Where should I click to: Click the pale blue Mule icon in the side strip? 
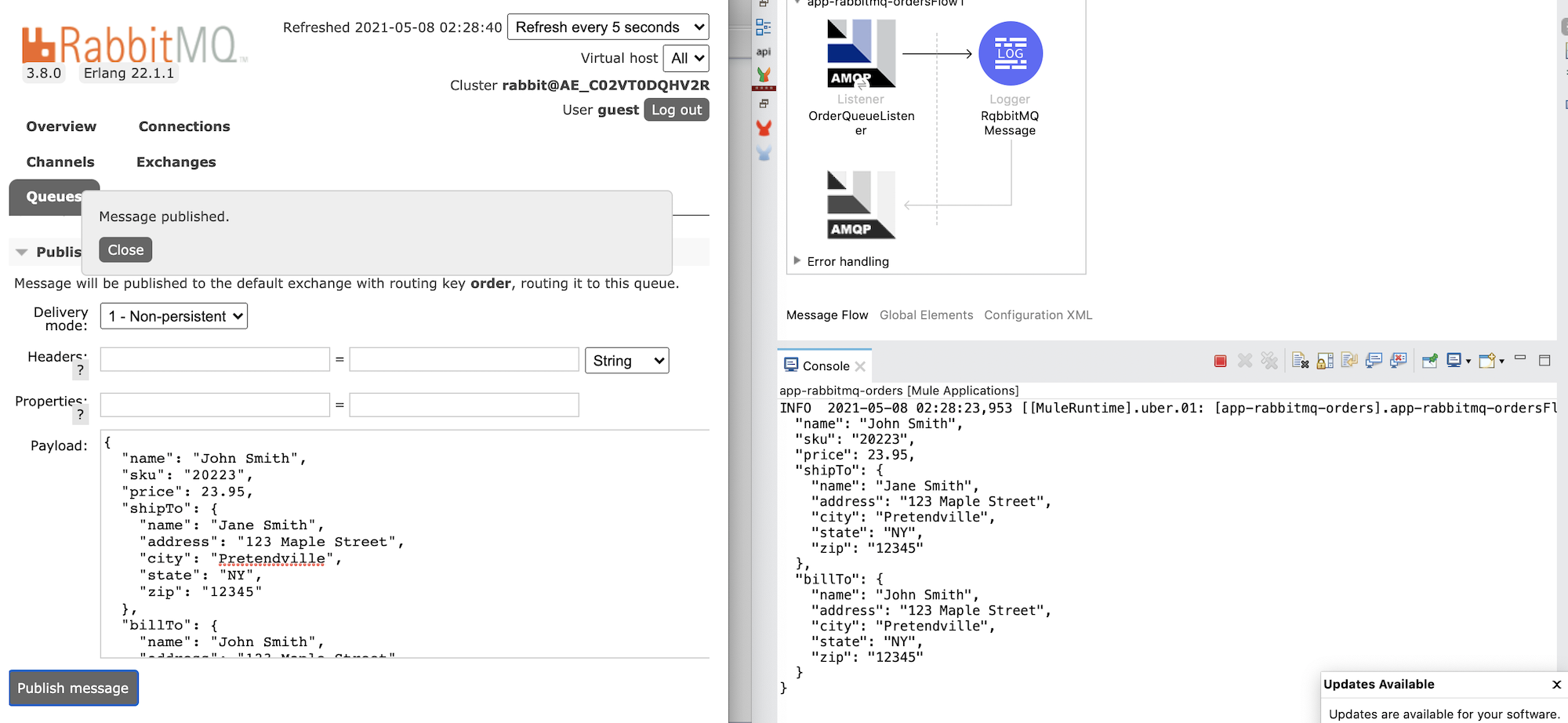764,153
